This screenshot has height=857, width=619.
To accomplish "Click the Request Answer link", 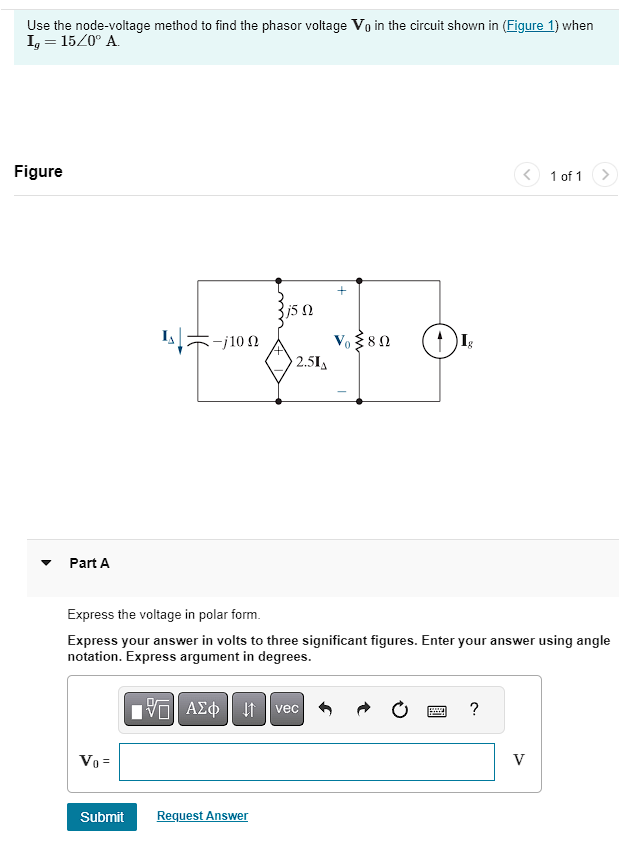I will [201, 816].
